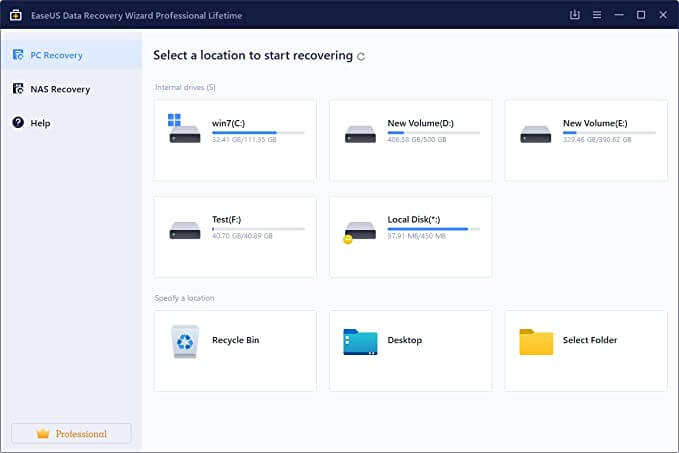Open the import/update icon in title bar
This screenshot has width=679, height=453.
coord(575,15)
